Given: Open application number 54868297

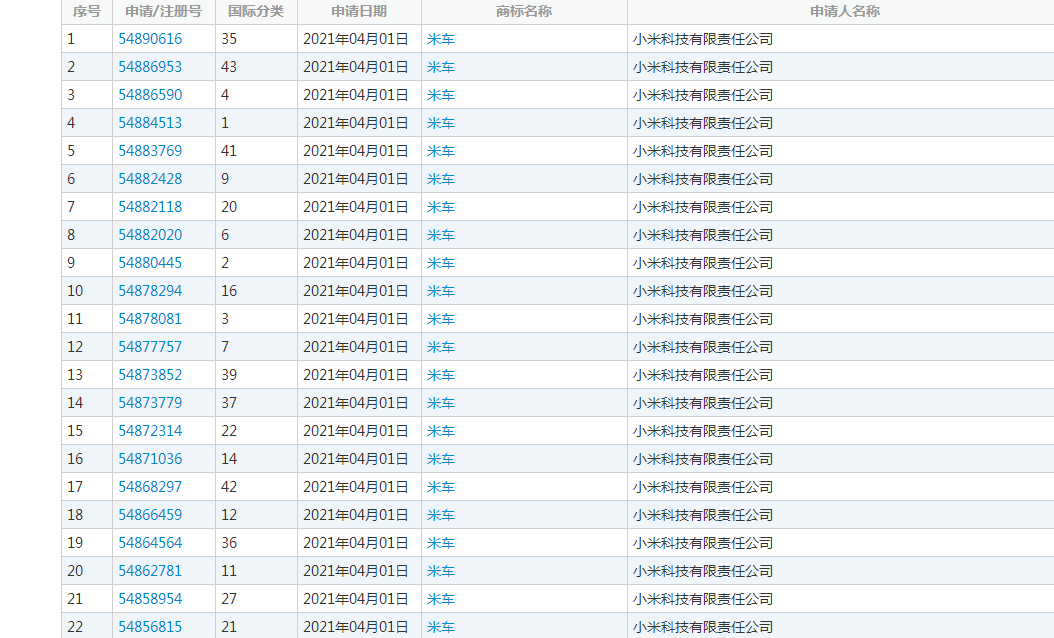Looking at the screenshot, I should pyautogui.click(x=150, y=487).
